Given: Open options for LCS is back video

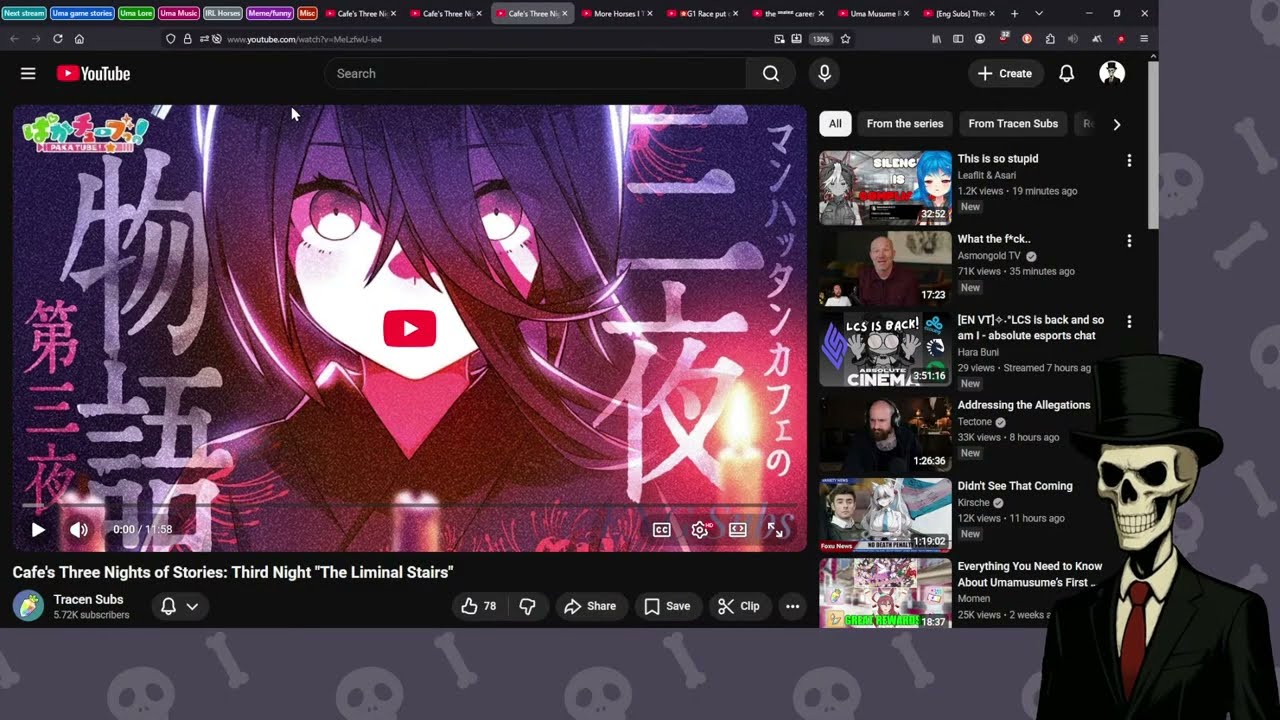Looking at the screenshot, I should [x=1129, y=322].
